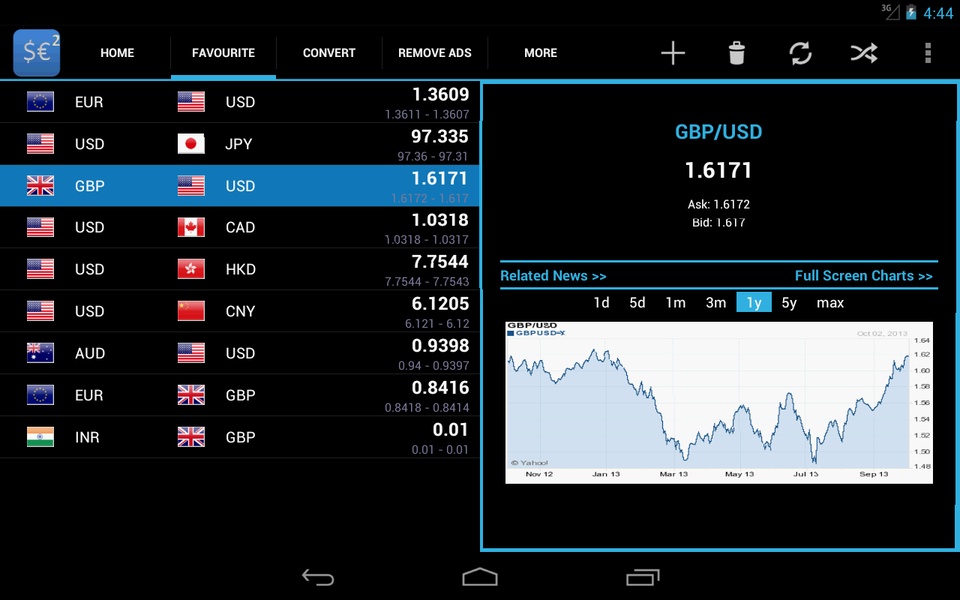Tap the INR label in the INR/GBP row
The image size is (960, 600).
click(87, 437)
